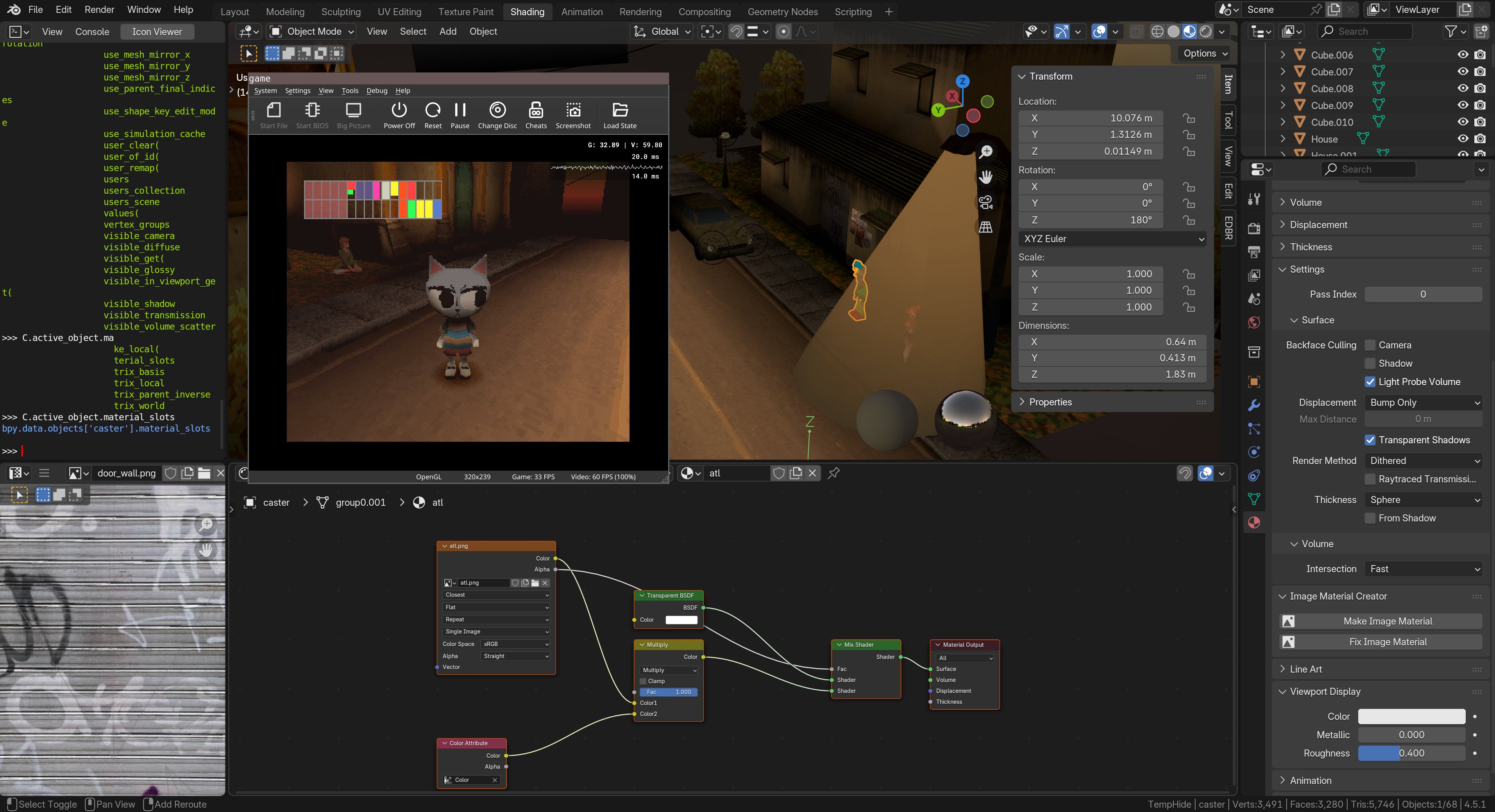Click the camera view icon in viewport
The height and width of the screenshot is (812, 1495).
coord(985,202)
